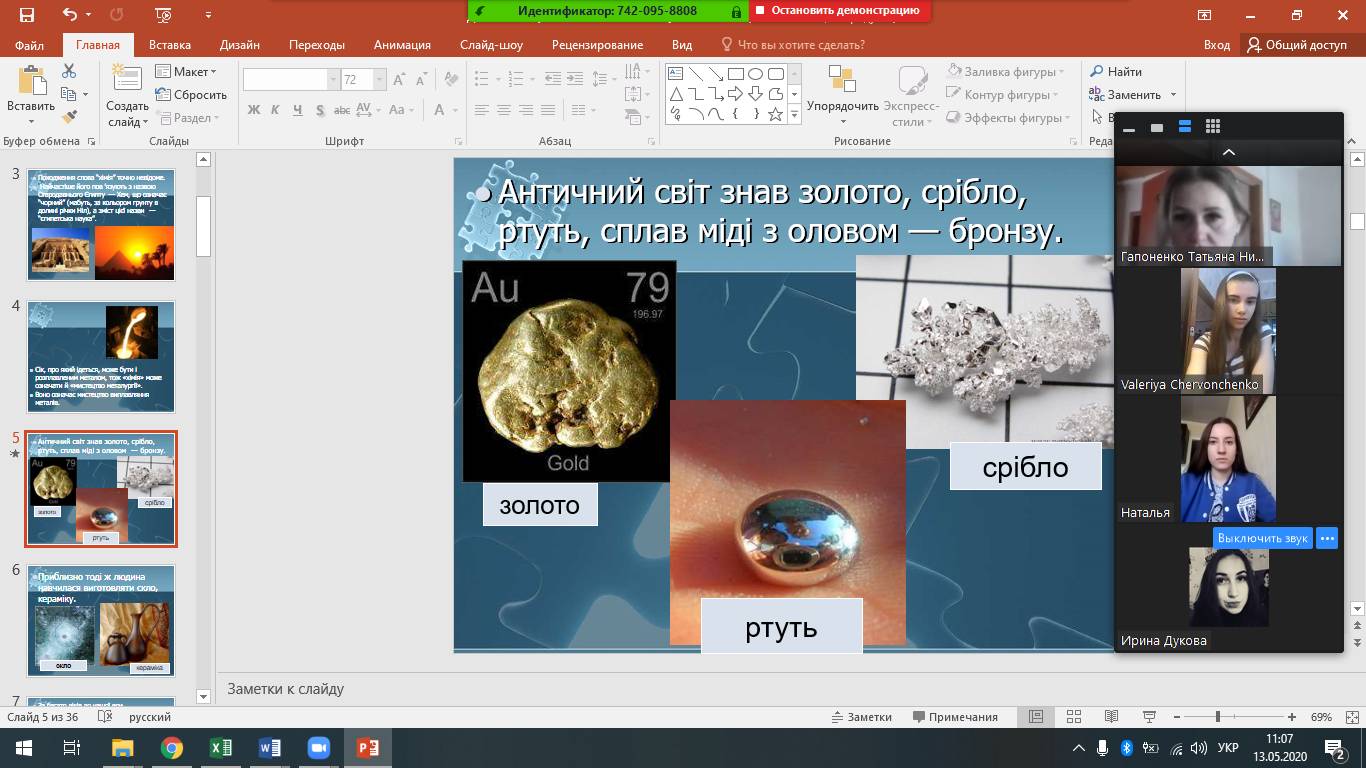Click the Выключить звук mute button
Screen dimensions: 1366x768
pos(1262,538)
